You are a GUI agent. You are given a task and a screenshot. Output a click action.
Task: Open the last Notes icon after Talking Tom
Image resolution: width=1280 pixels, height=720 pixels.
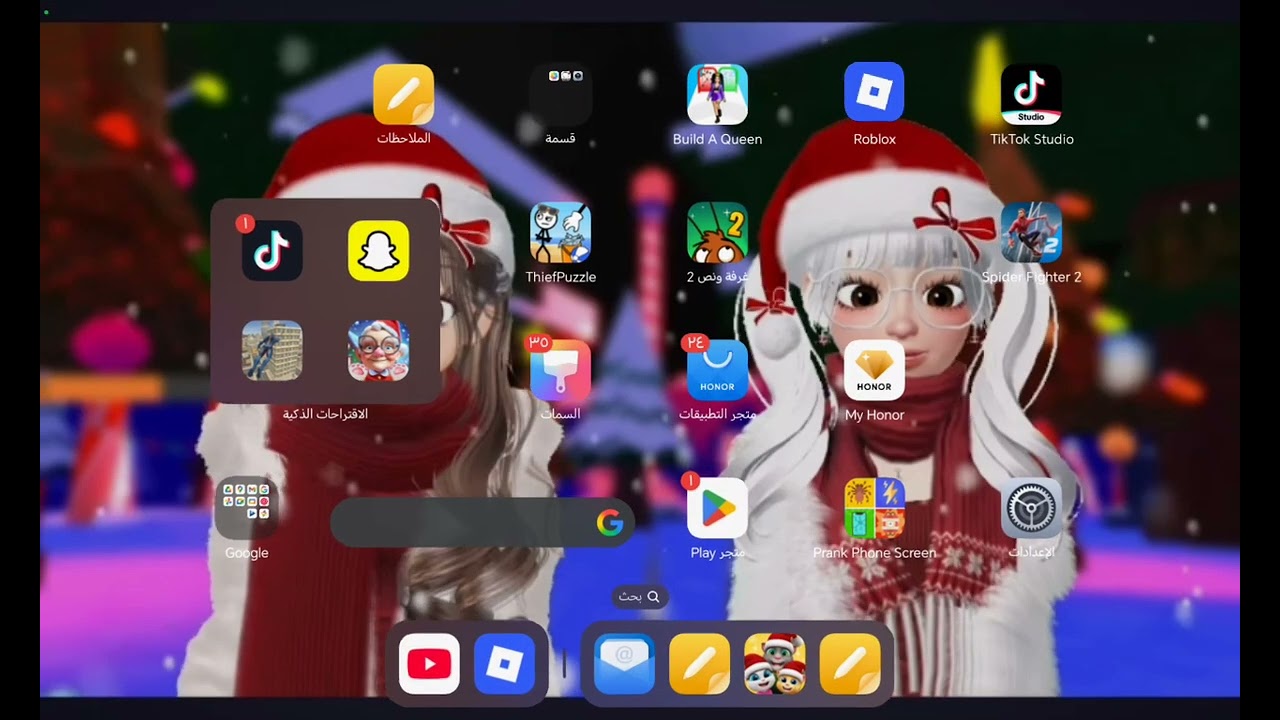pos(849,664)
